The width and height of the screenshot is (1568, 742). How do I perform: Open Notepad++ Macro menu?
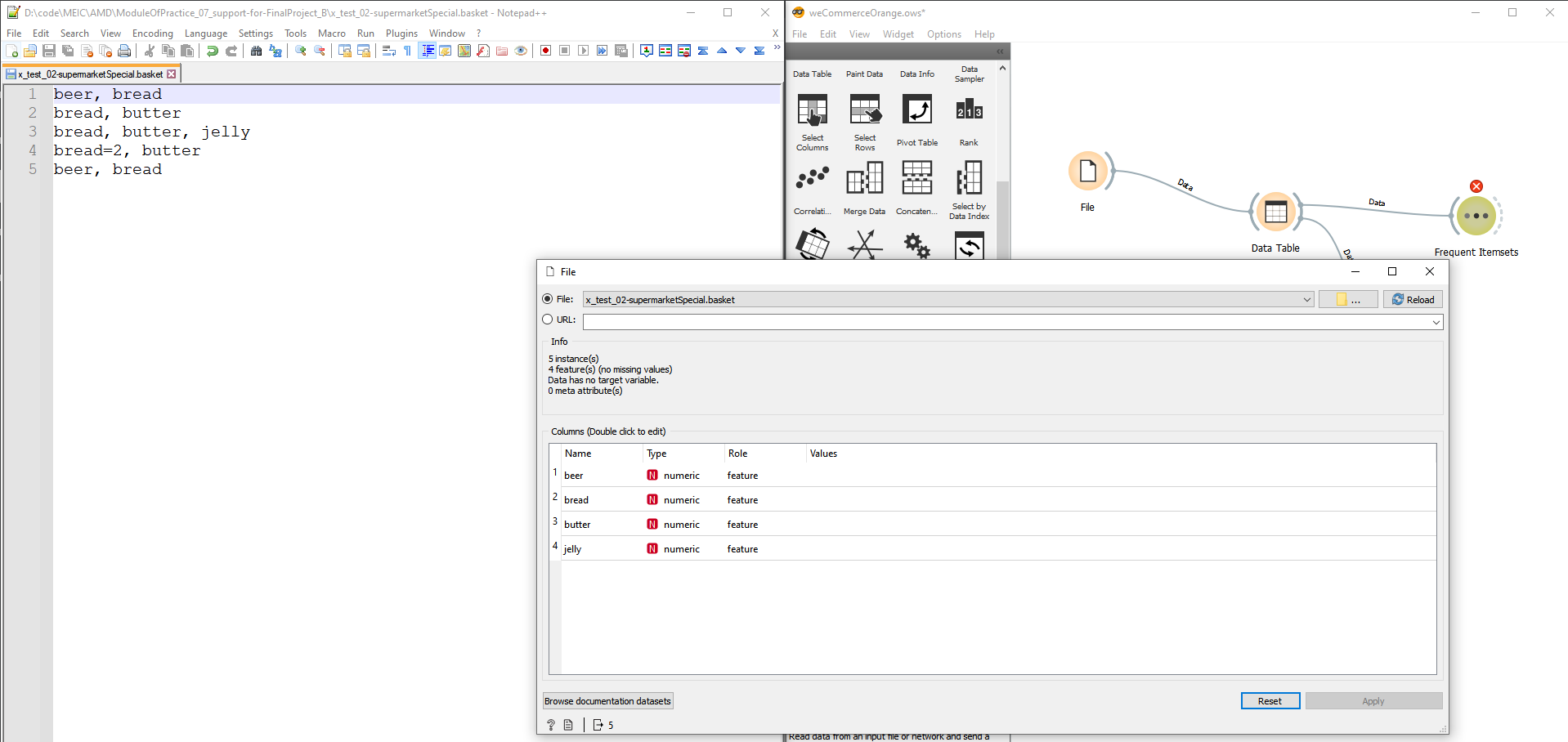point(332,34)
